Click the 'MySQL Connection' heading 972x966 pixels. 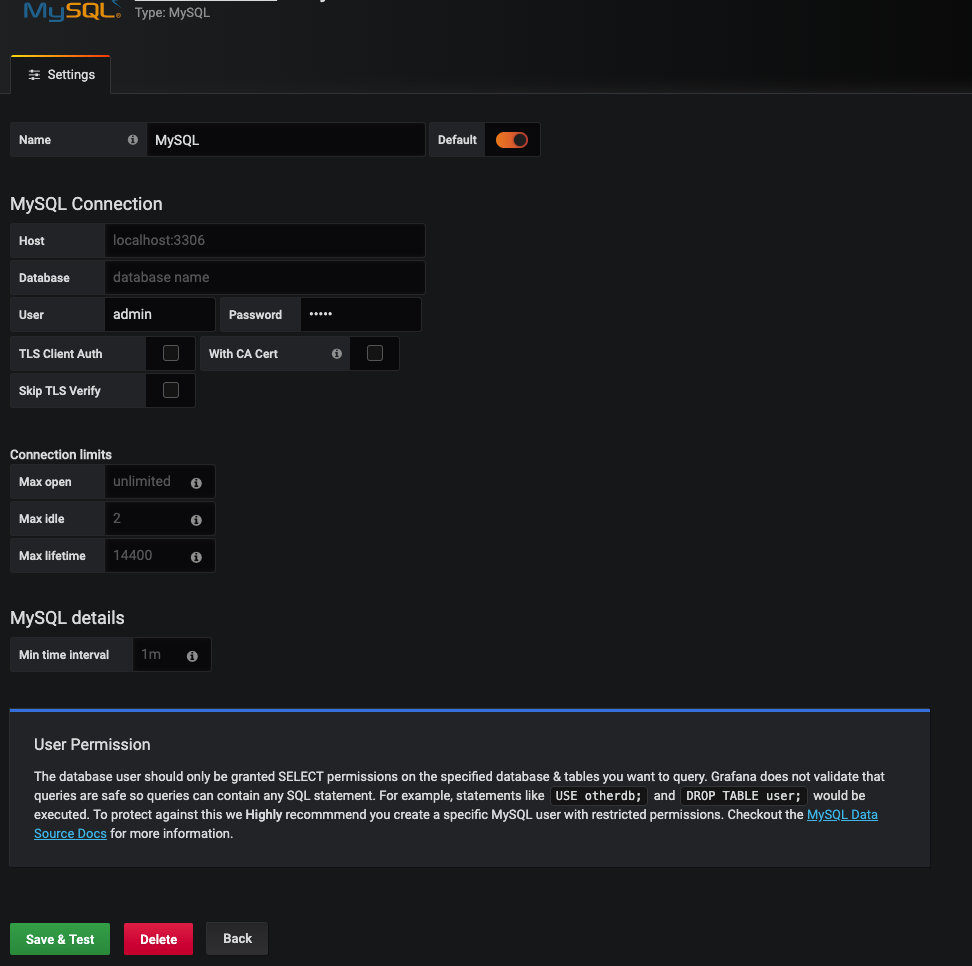click(x=86, y=204)
